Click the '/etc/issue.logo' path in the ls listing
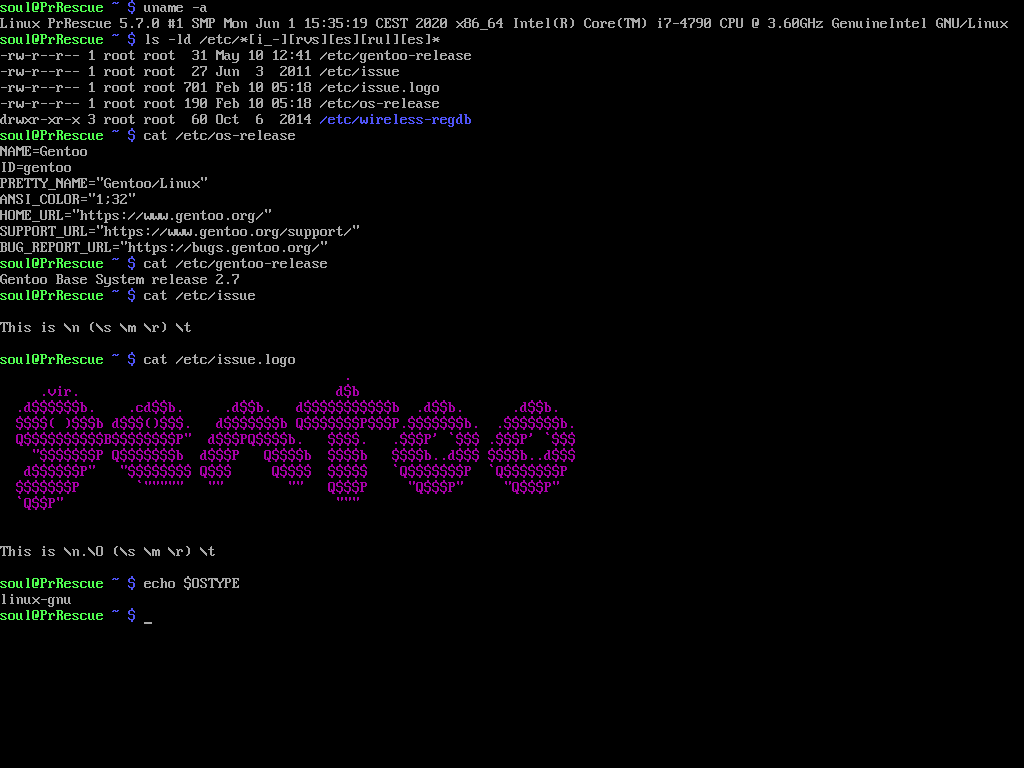The height and width of the screenshot is (768, 1024). click(x=379, y=88)
